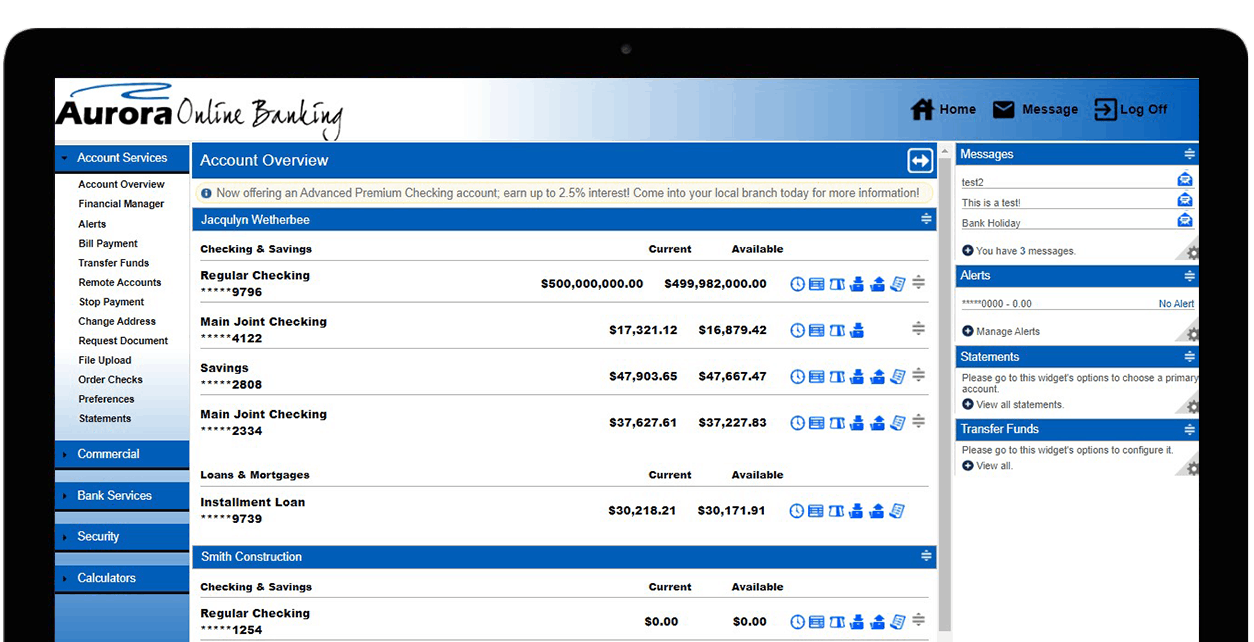This screenshot has height=642, width=1254.
Task: Click the handle icon in Messages widget header
Action: pos(1189,154)
